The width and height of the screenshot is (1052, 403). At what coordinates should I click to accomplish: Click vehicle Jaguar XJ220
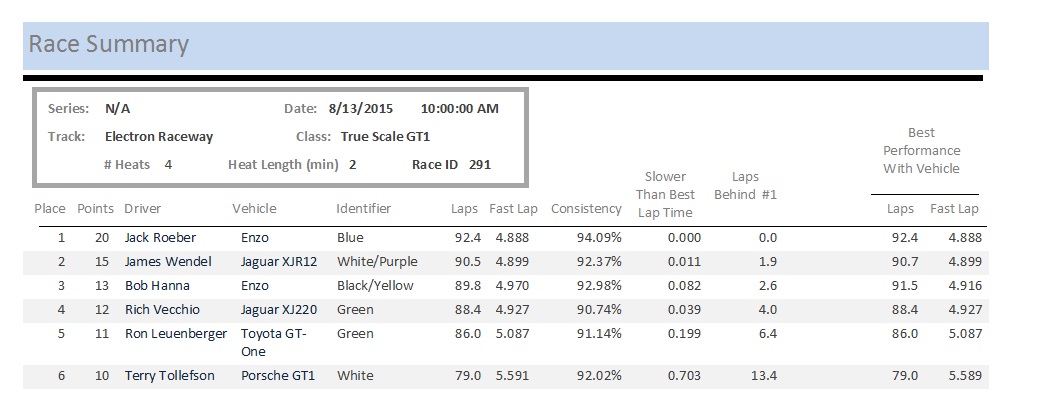[278, 310]
